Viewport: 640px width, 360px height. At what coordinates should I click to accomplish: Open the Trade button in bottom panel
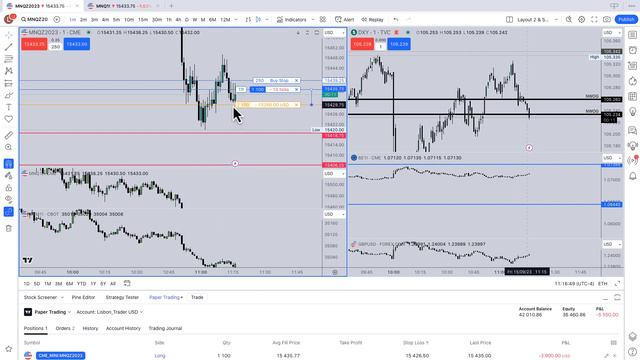197,297
